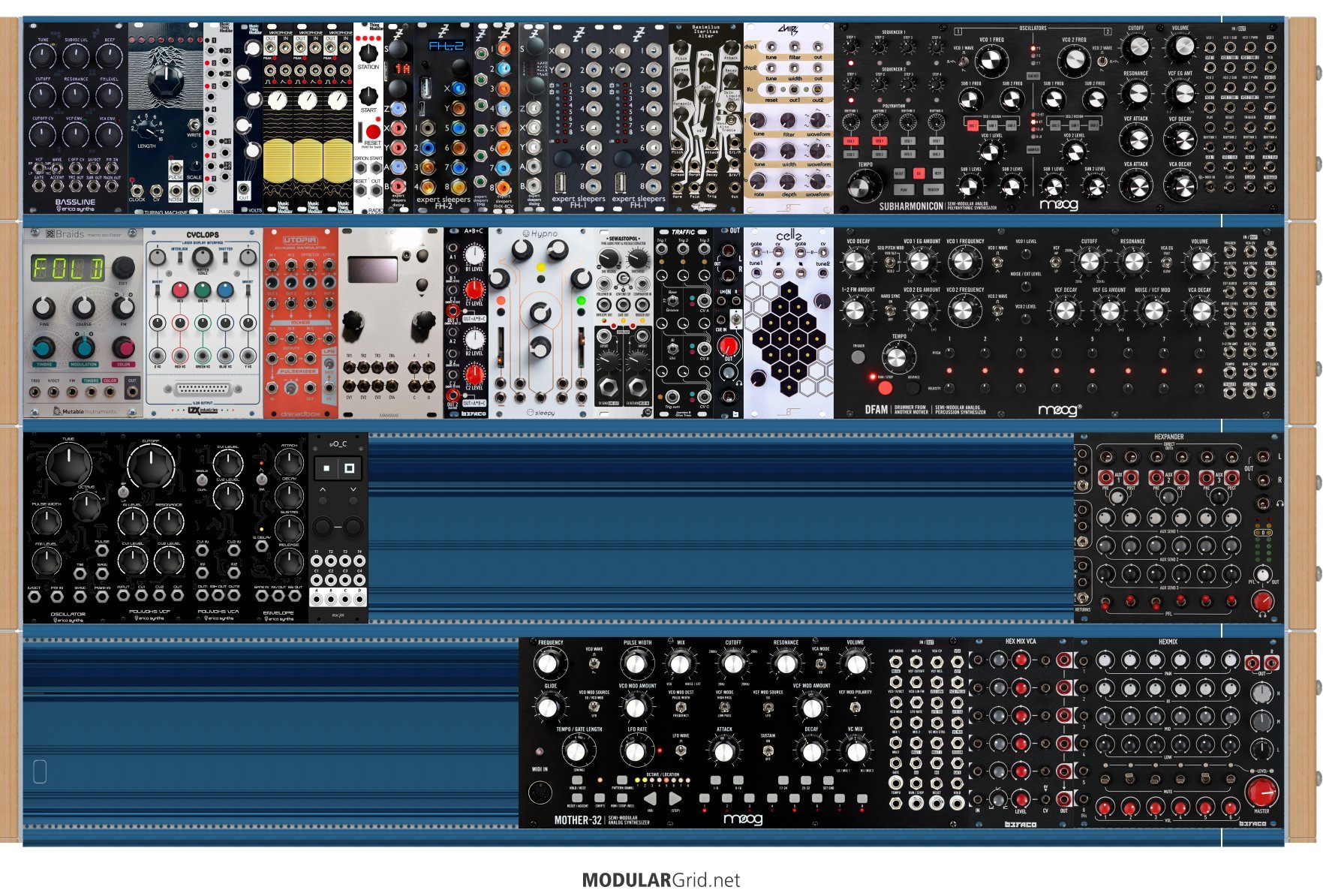Screen dimensions: 1323x896
Task: Click the Mother-32 FREQUENCY knob
Action: [x=549, y=663]
